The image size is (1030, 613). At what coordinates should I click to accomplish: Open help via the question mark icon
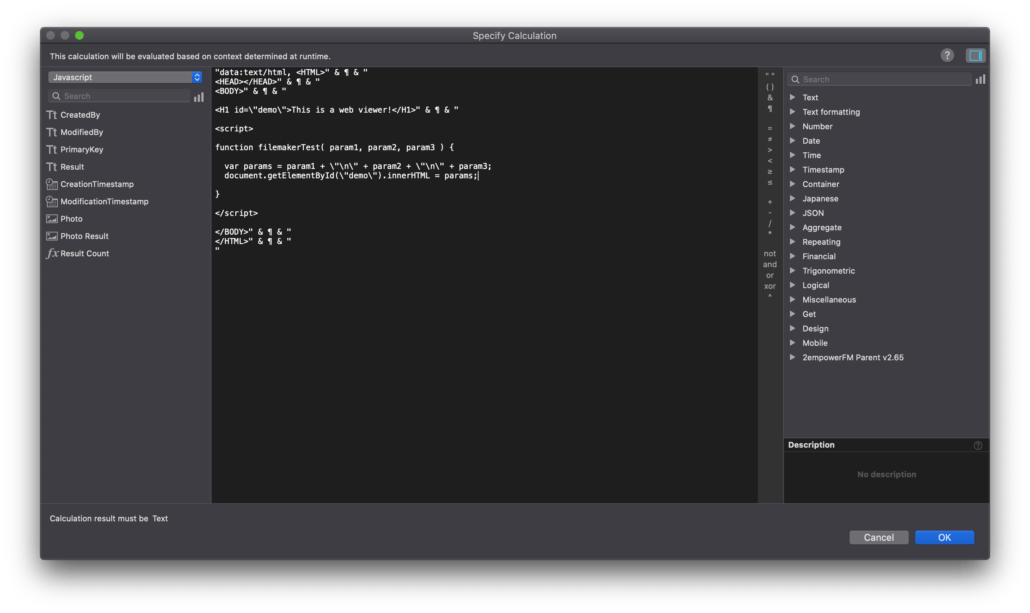tap(946, 55)
